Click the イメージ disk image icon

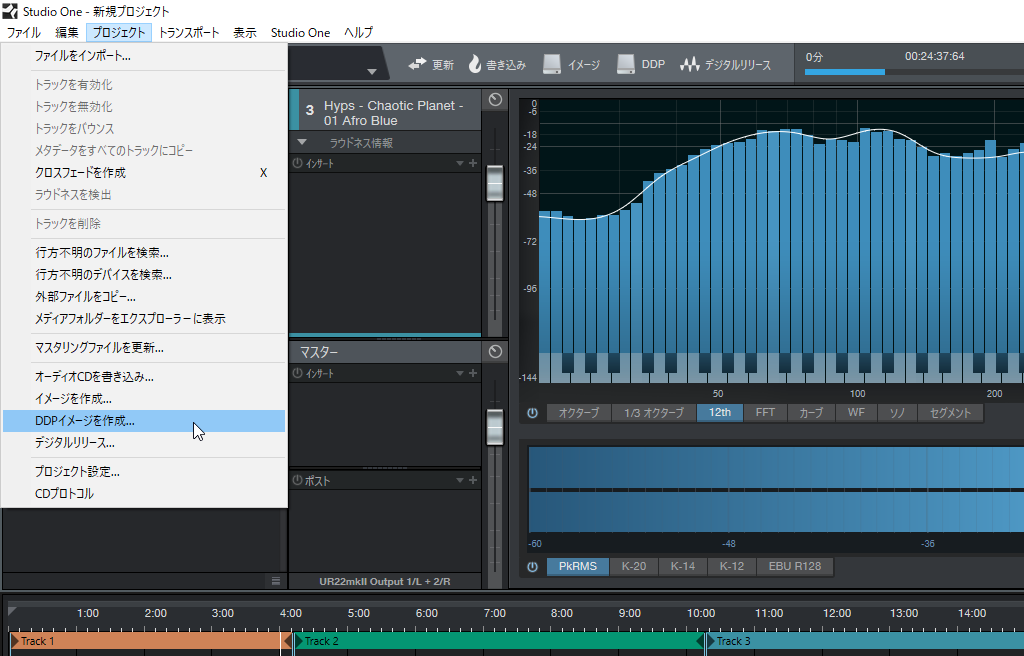click(x=552, y=63)
